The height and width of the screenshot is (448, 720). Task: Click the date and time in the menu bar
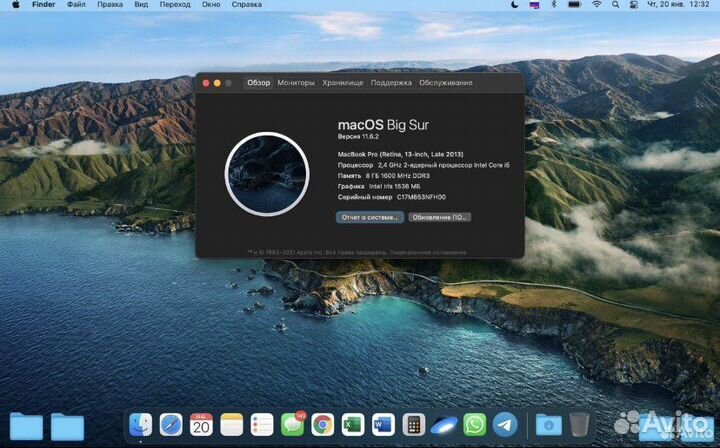point(678,5)
